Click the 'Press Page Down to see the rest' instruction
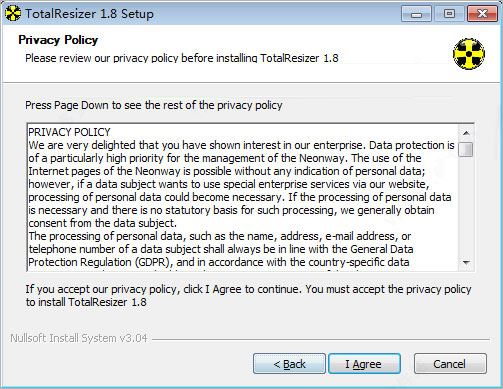 pyautogui.click(x=154, y=105)
